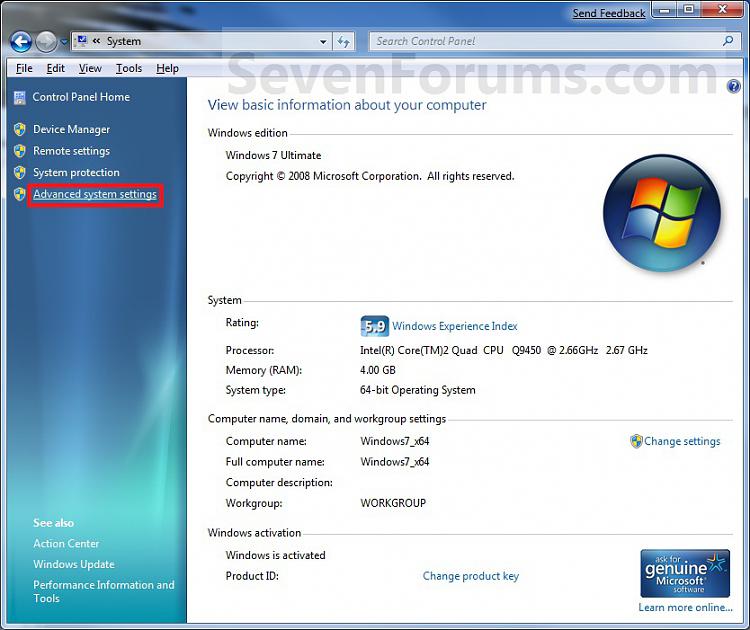Click Change settings for computer name

pyautogui.click(x=682, y=441)
